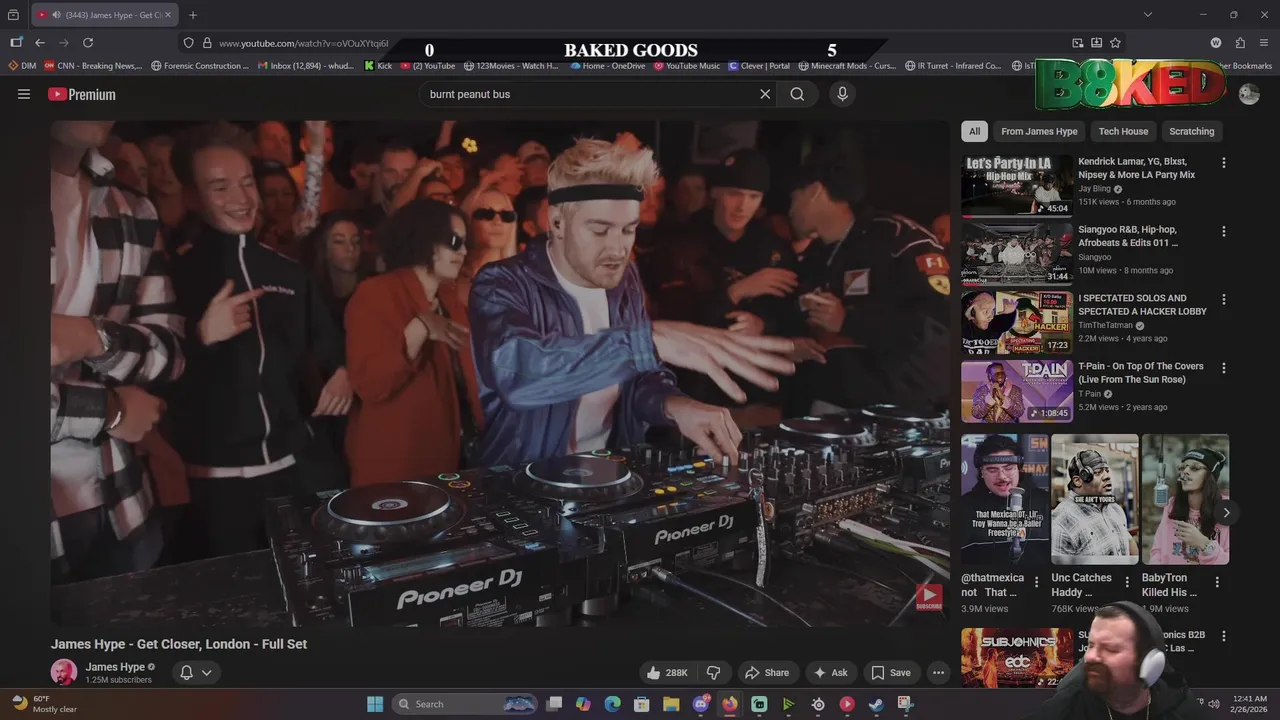Reload the YouTube page

point(88,43)
